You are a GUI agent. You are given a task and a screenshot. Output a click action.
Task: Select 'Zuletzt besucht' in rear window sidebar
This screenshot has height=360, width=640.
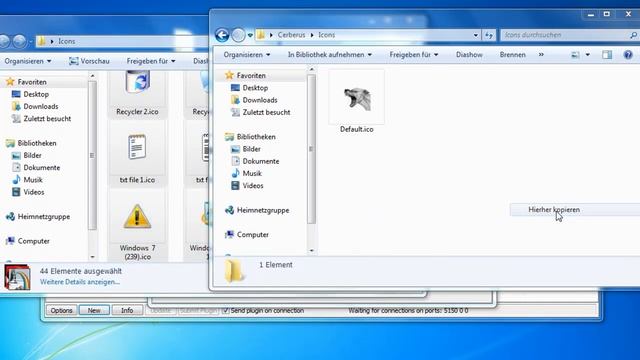[41, 119]
